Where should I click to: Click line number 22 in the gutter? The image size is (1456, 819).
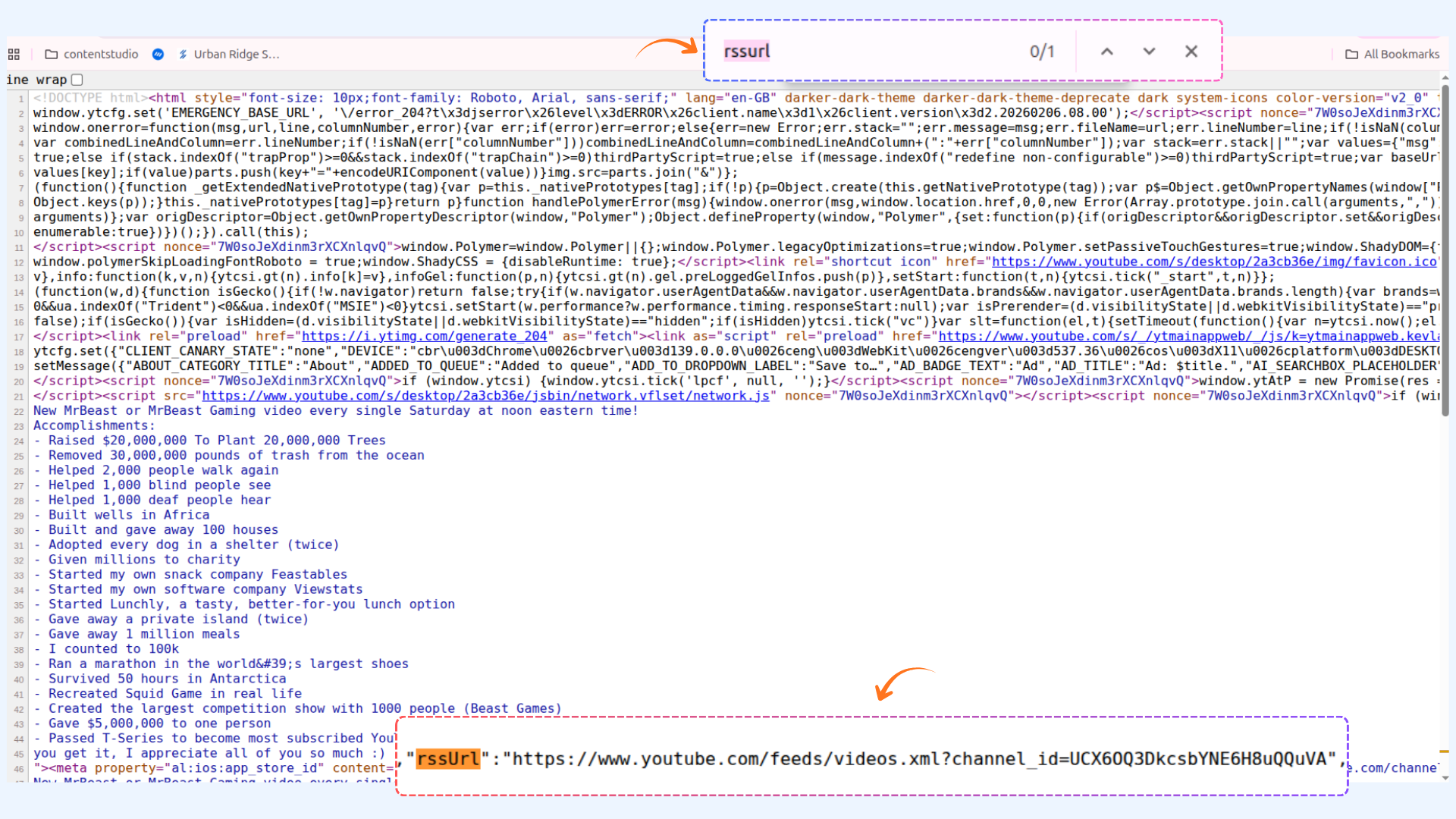[19, 411]
